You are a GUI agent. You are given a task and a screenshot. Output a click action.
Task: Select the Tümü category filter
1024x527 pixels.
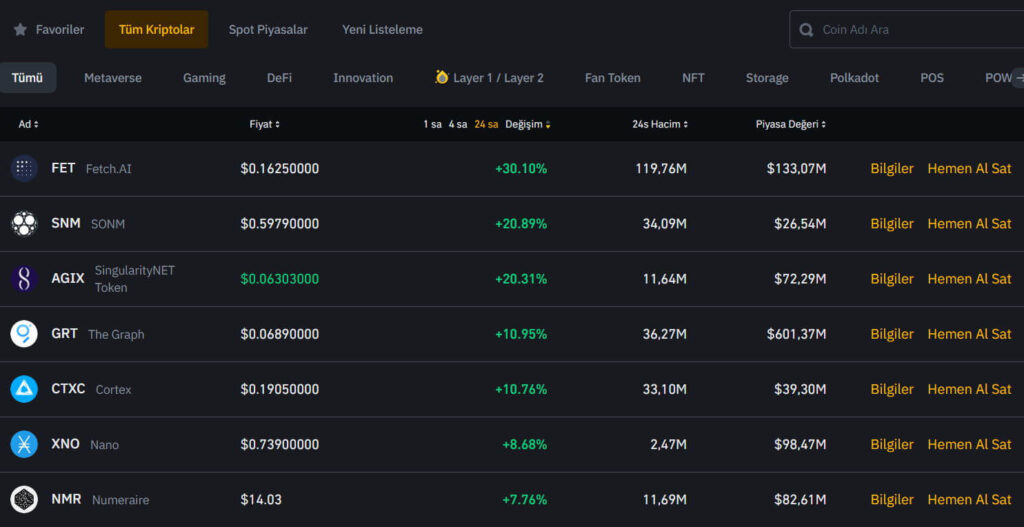tap(27, 78)
